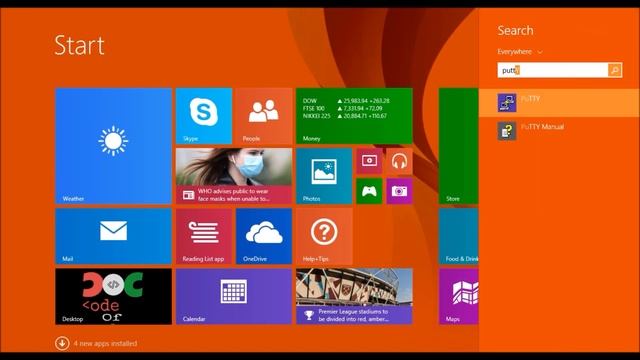Open the Help+Tips tile

324,236
